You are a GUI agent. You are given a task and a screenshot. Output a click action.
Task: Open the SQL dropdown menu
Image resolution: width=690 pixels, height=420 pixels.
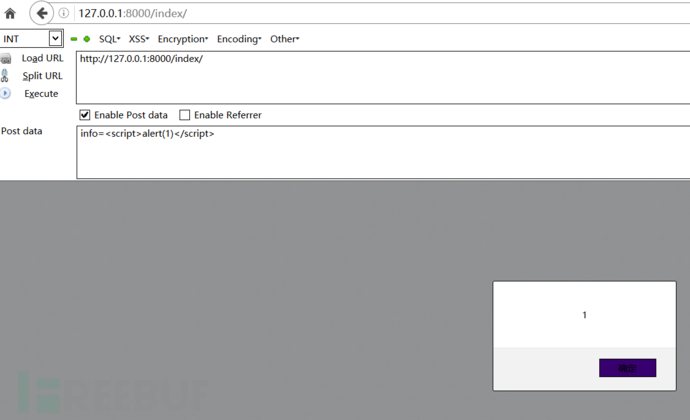tap(110, 39)
